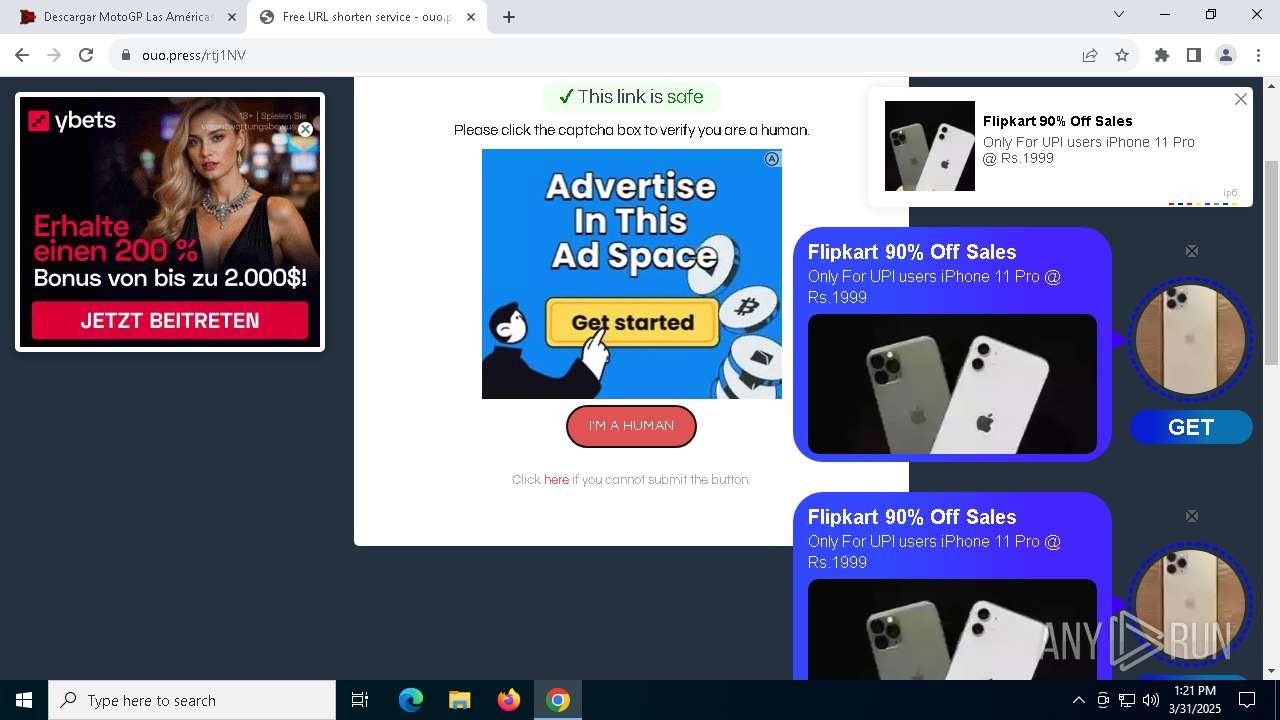
Task: Follow the red 'here' link
Action: [556, 480]
